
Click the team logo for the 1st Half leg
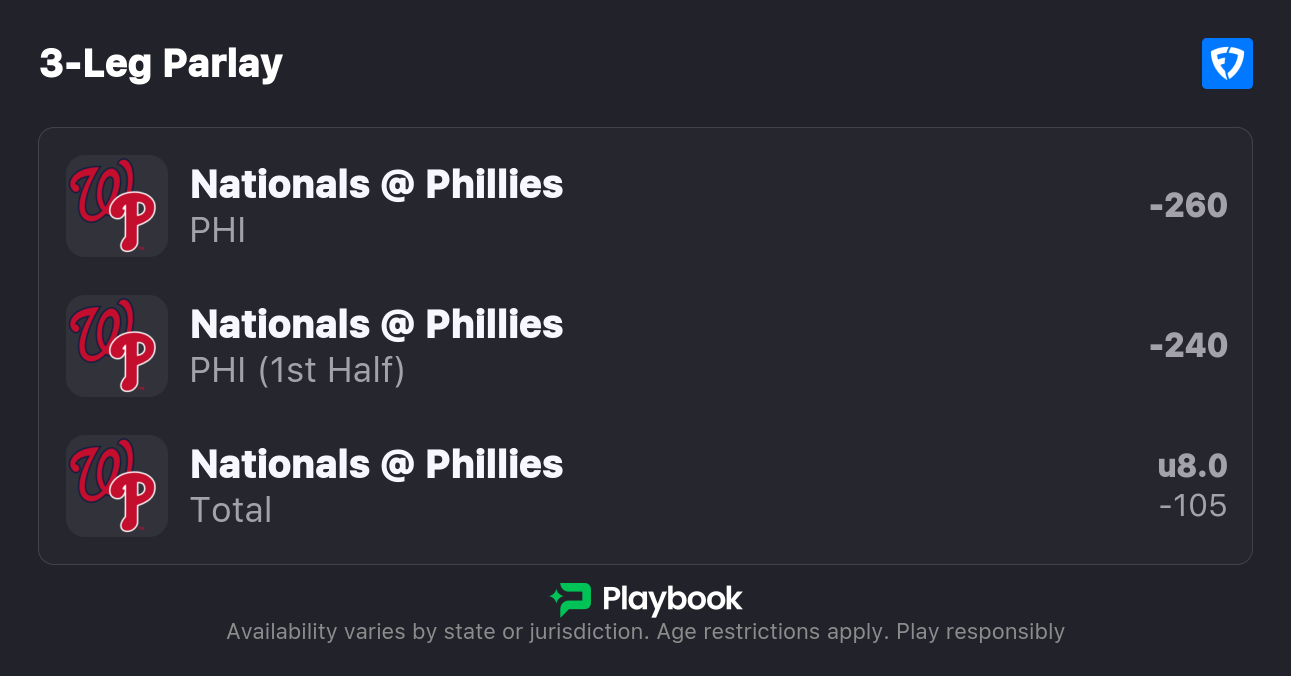pos(116,346)
